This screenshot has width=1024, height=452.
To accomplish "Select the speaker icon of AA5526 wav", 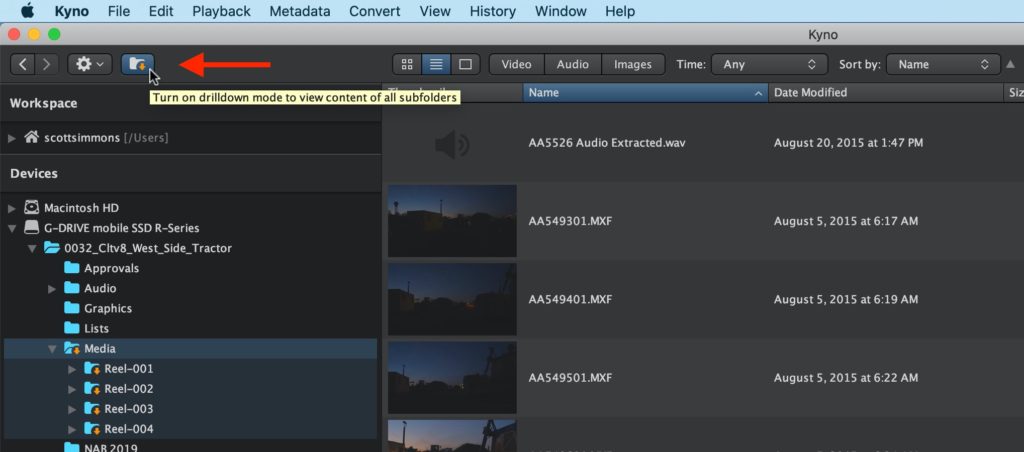I will tap(452, 144).
